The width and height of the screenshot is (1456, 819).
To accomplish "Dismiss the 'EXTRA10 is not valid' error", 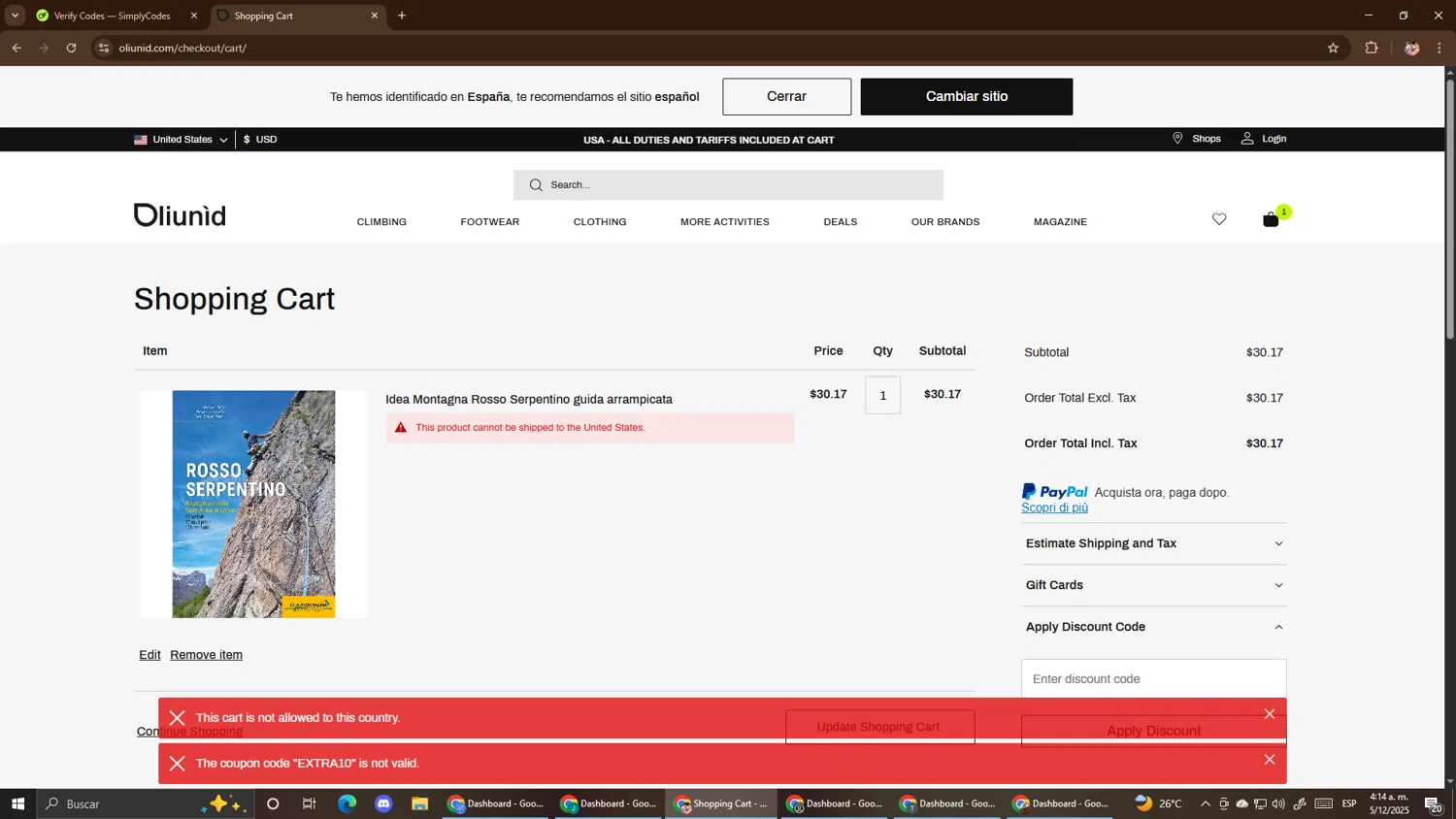I will (1270, 760).
